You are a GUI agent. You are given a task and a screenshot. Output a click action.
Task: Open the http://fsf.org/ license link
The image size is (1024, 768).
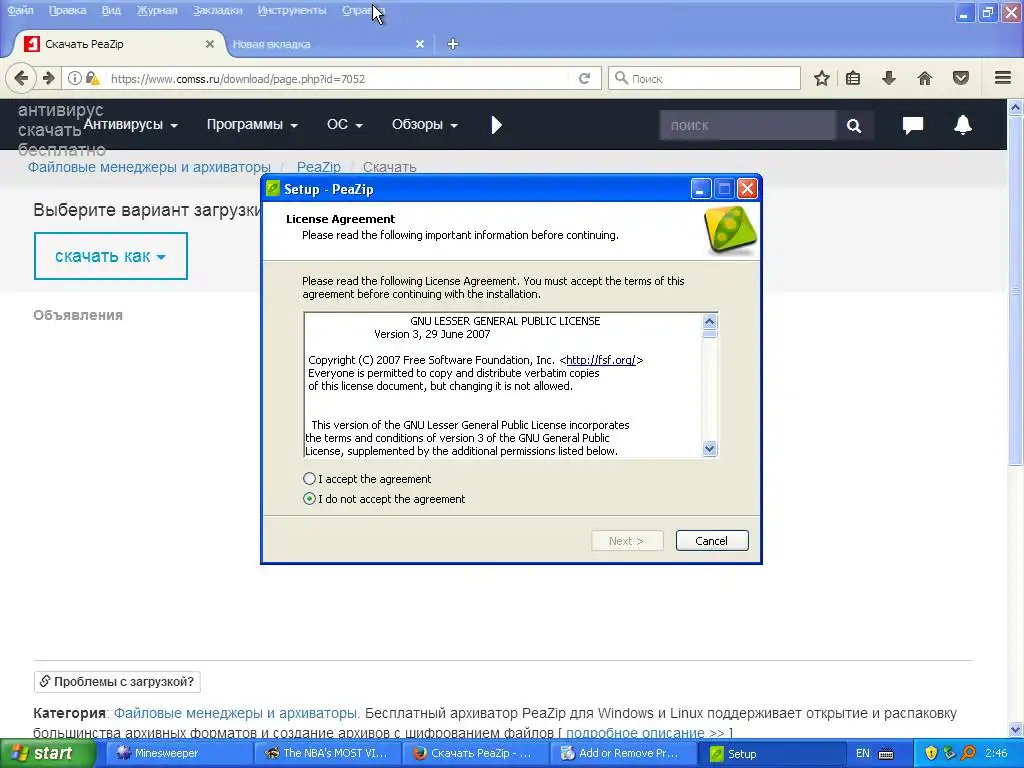(x=601, y=360)
